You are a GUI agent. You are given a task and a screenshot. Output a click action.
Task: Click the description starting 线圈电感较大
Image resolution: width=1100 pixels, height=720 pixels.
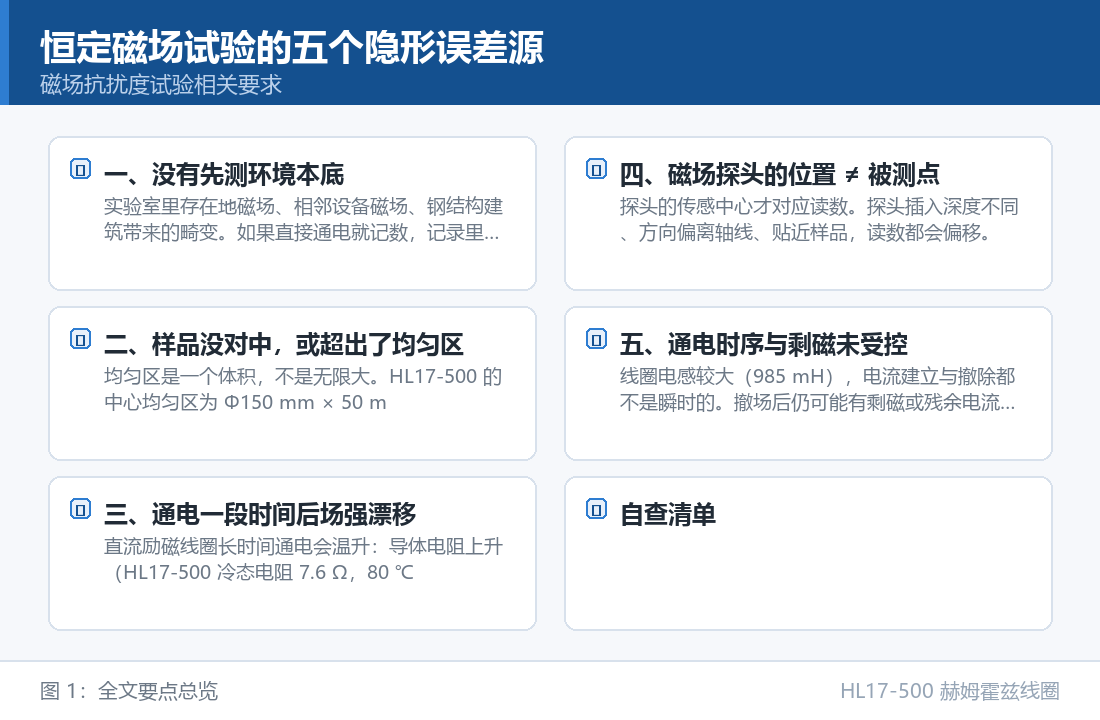(x=817, y=389)
